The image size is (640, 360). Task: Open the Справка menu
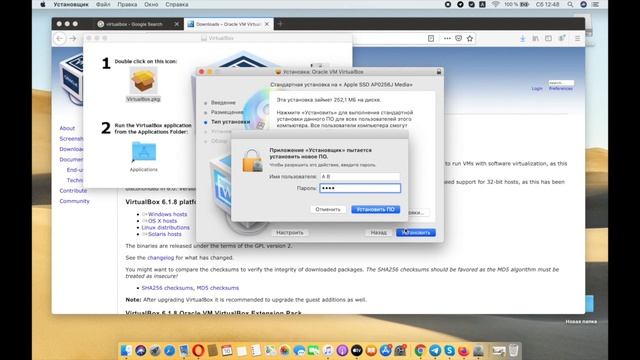pos(177,4)
